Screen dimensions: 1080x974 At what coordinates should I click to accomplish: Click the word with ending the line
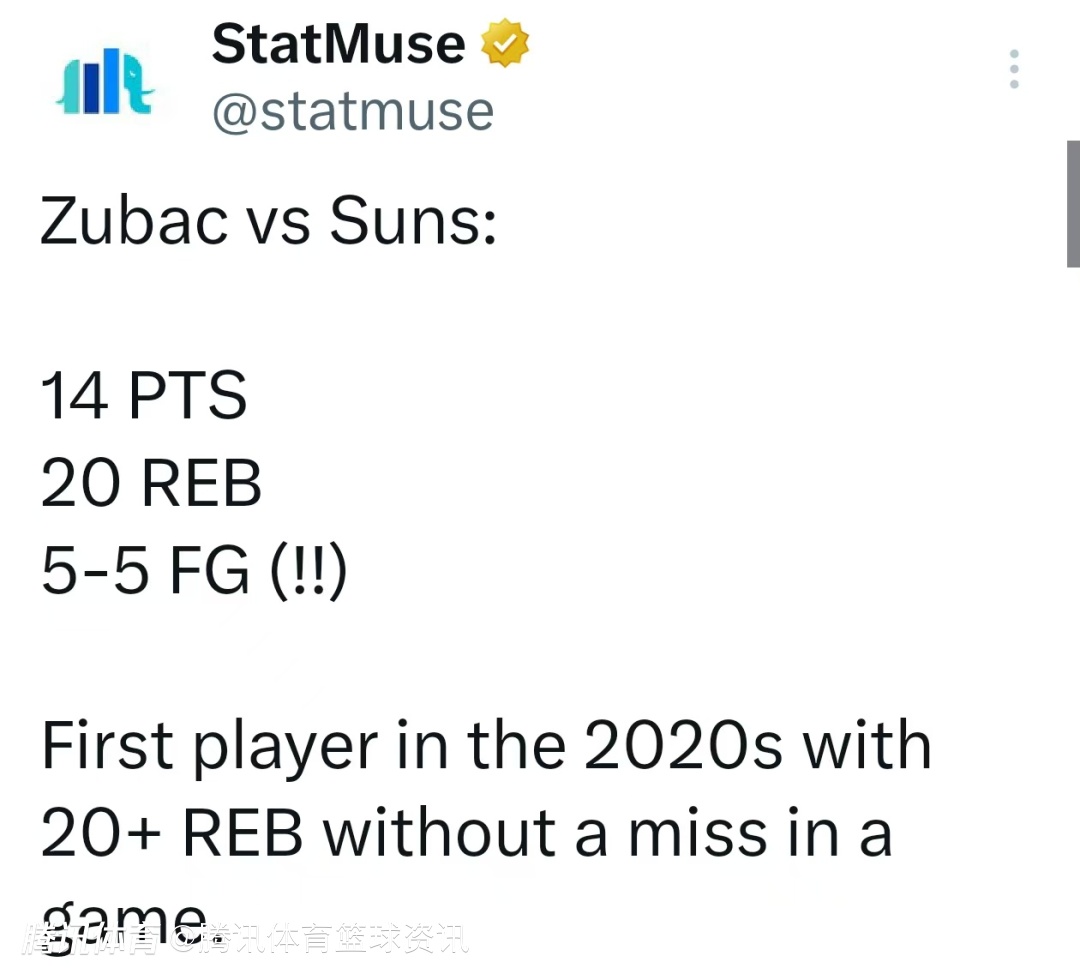[865, 746]
